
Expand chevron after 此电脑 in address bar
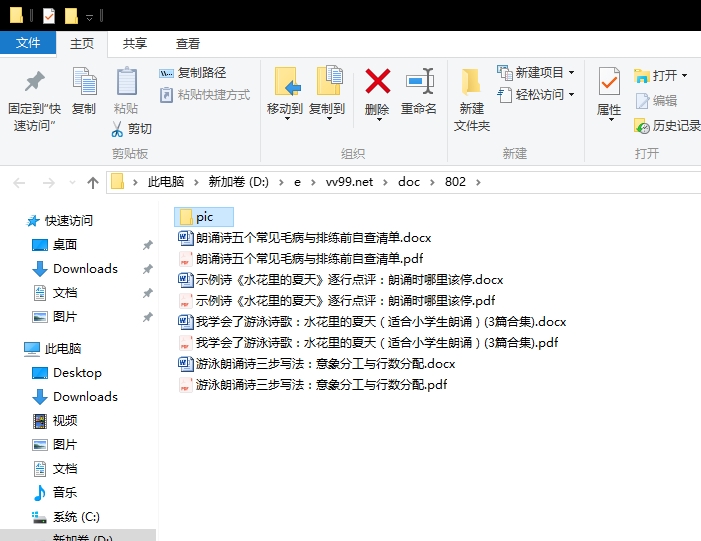click(196, 182)
